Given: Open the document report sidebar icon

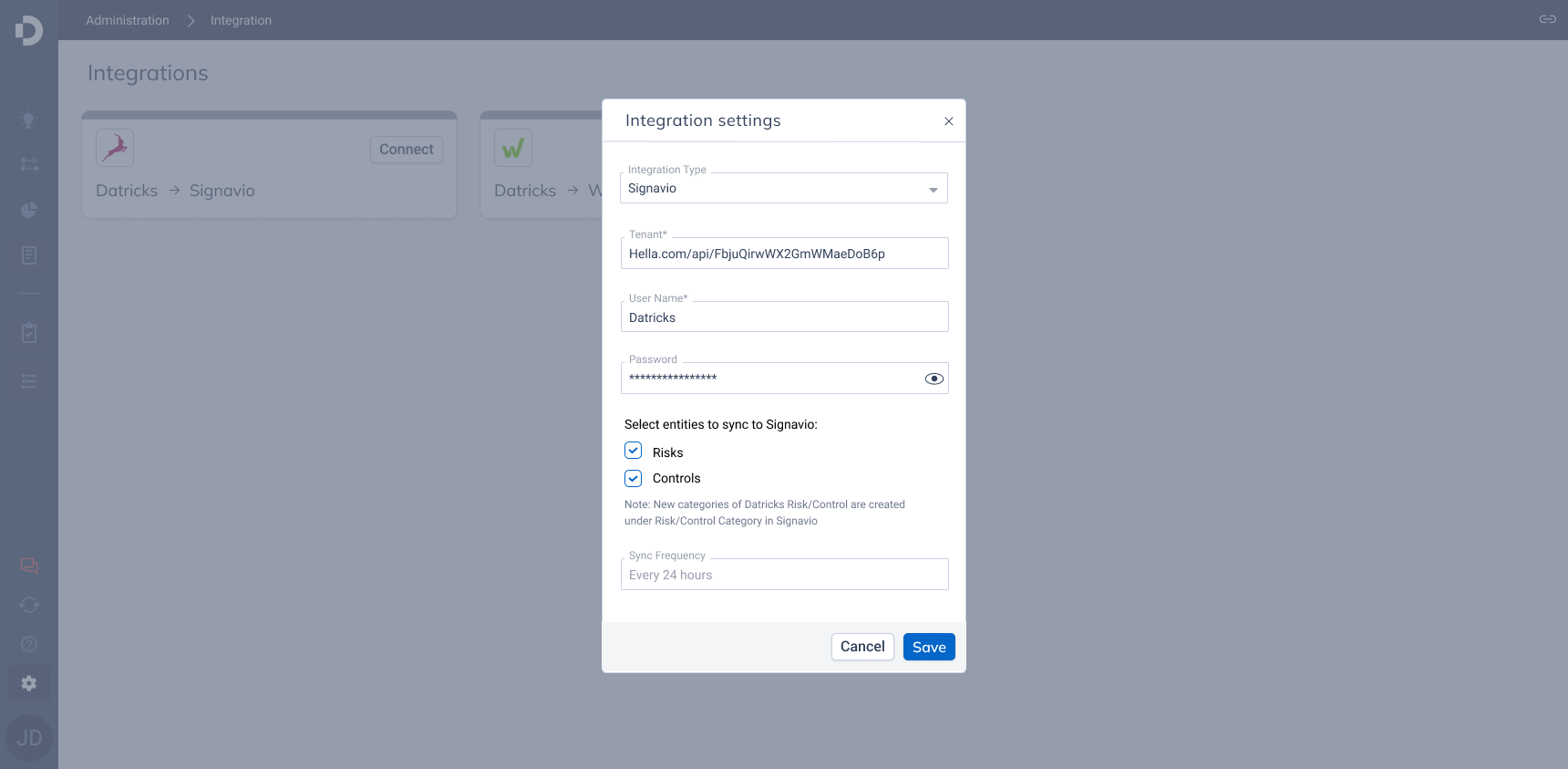Looking at the screenshot, I should [x=29, y=255].
